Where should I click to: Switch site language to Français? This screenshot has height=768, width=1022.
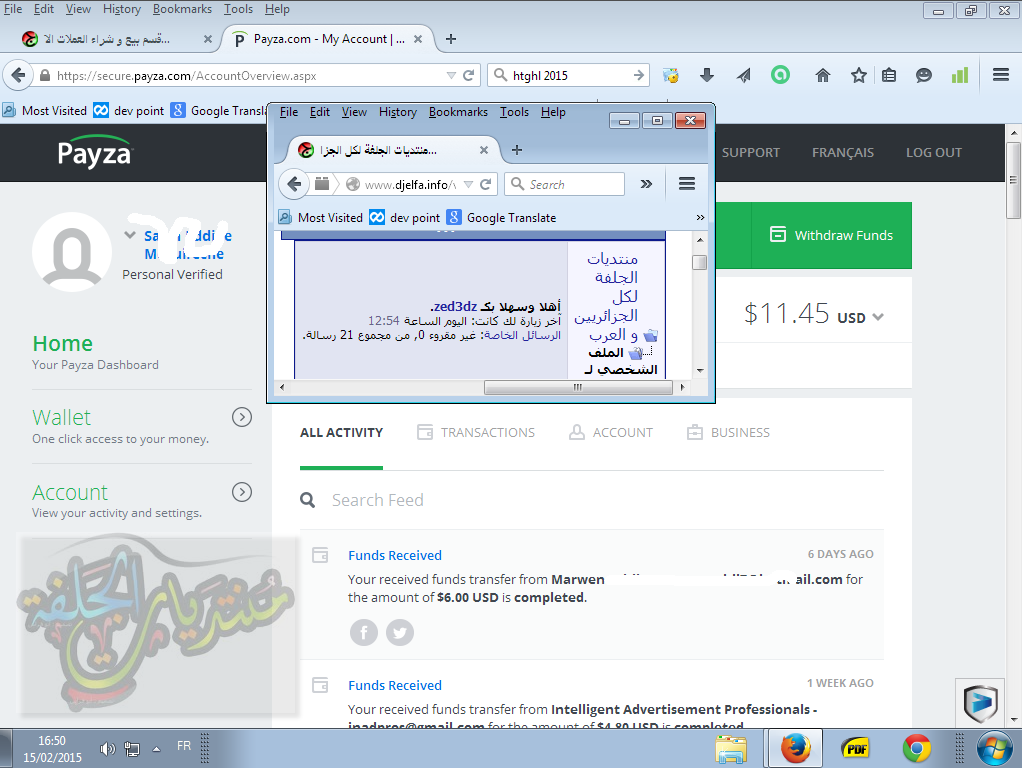pos(843,153)
